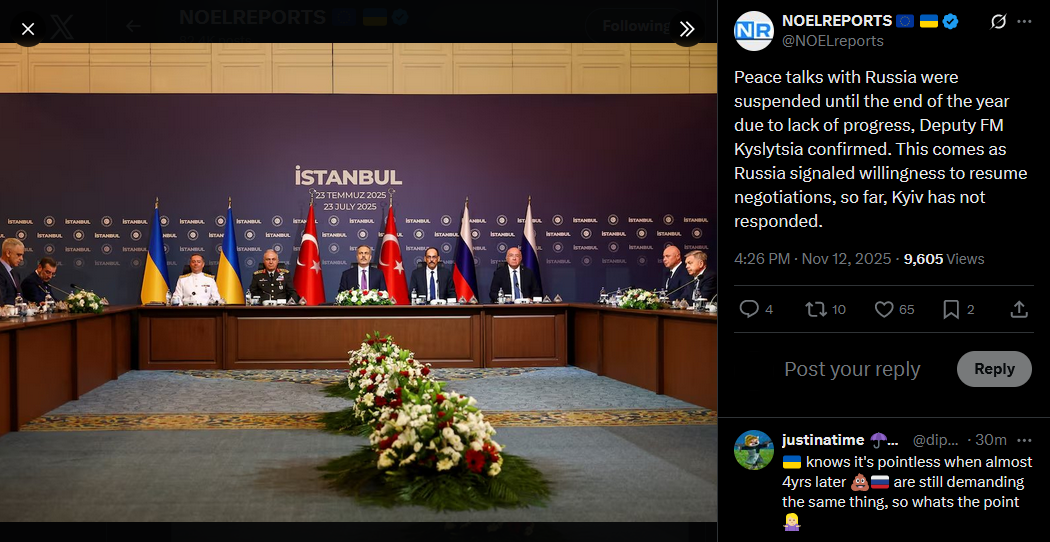The width and height of the screenshot is (1050, 542).
Task: Click the dimmed X logo behind viewer
Action: pos(62,27)
